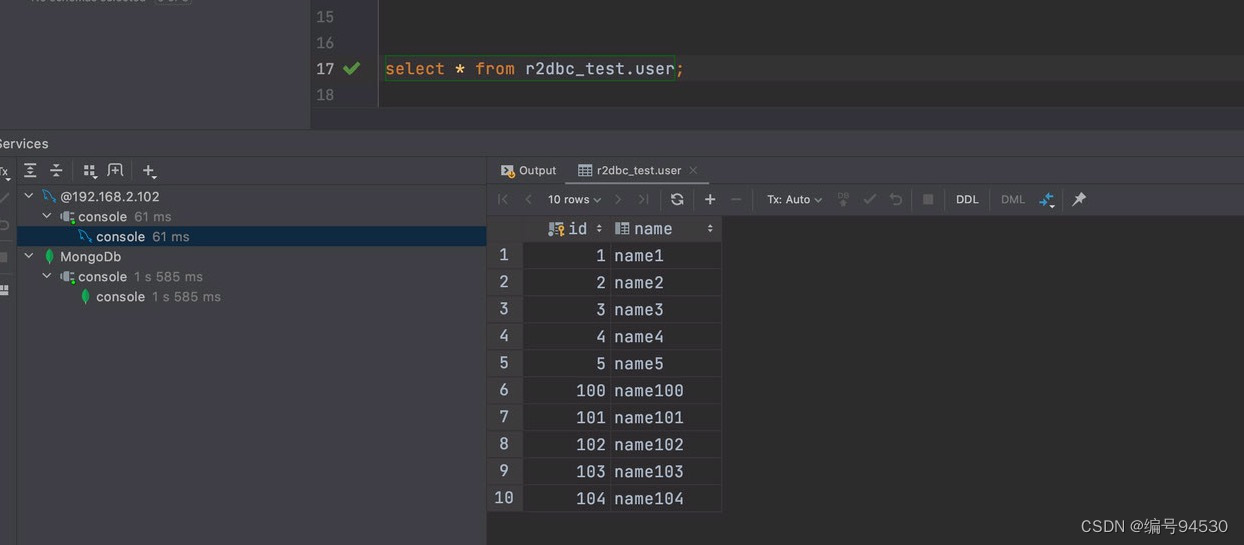Switch to the Output tab

coord(529,170)
